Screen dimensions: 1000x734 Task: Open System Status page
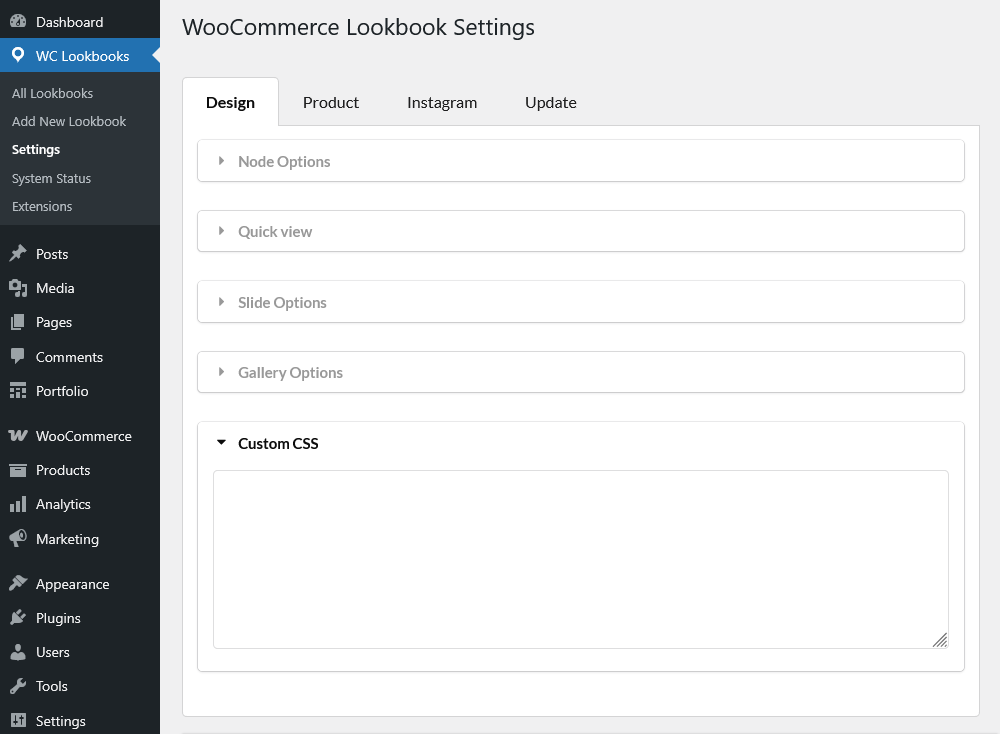(51, 179)
